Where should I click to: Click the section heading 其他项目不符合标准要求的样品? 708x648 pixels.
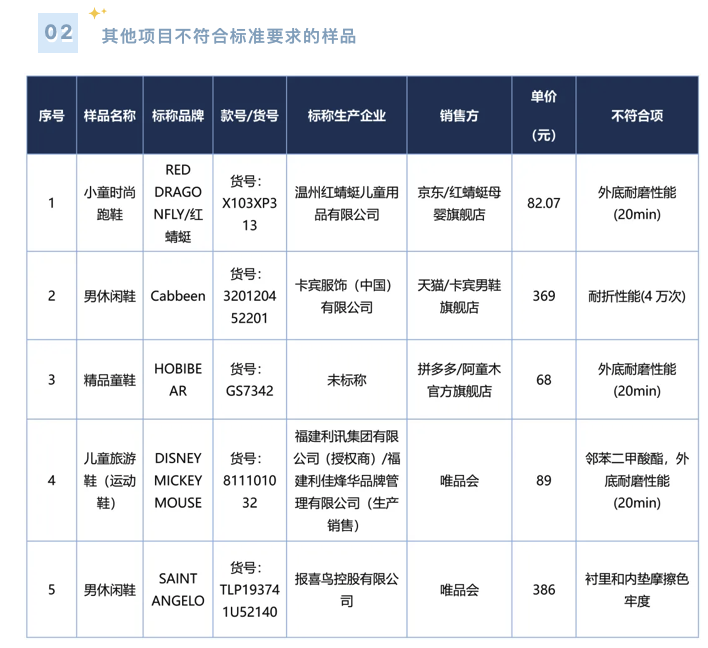click(229, 36)
